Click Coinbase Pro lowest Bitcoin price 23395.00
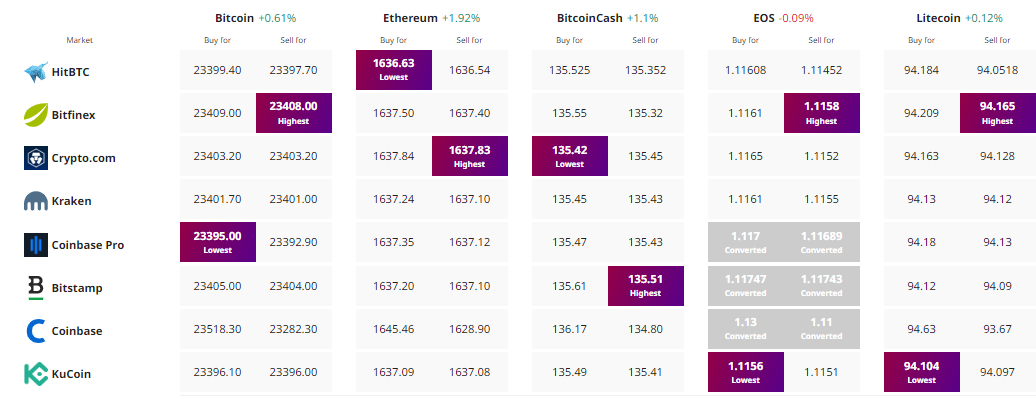The height and width of the screenshot is (396, 1036). 217,242
